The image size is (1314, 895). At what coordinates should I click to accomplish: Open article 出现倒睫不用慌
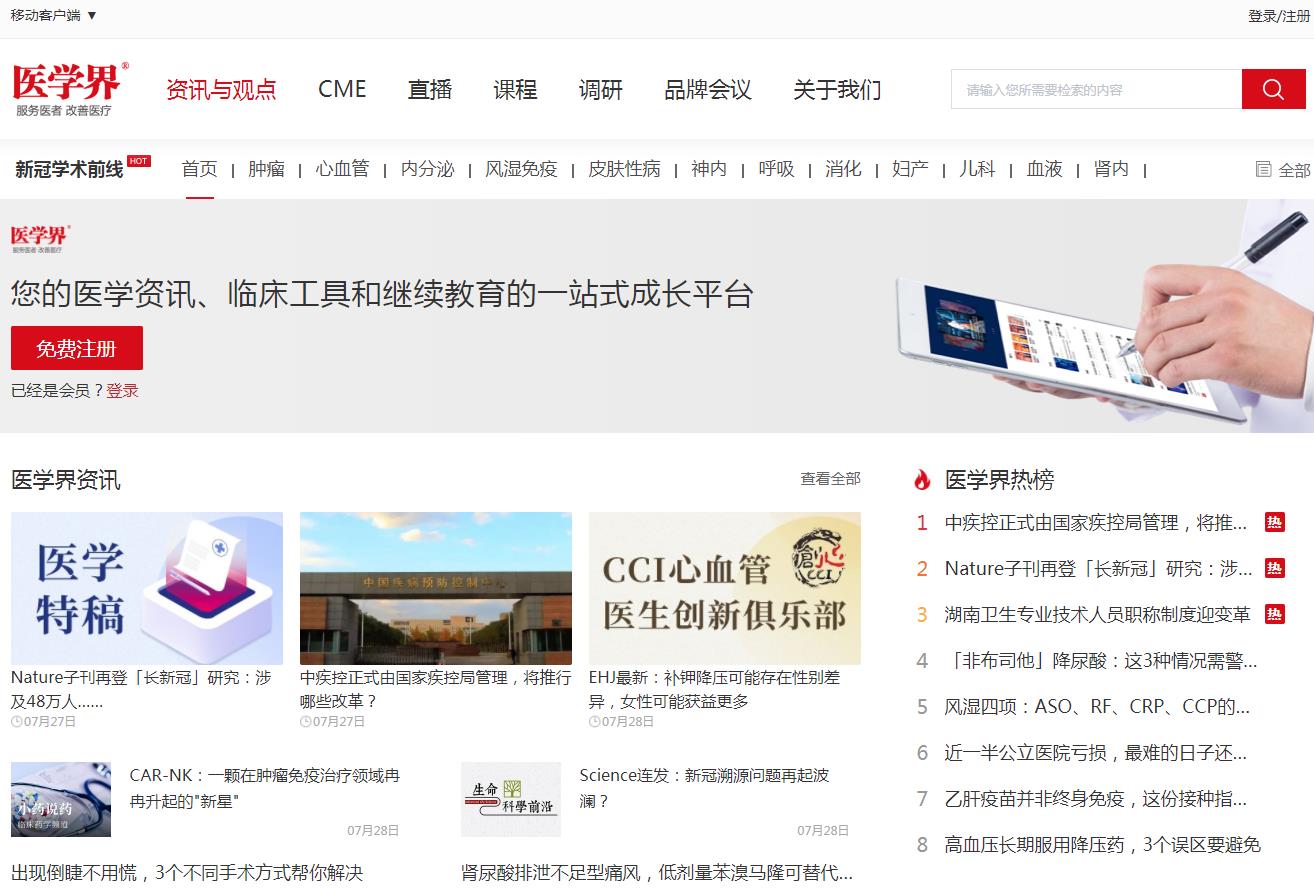click(x=187, y=873)
